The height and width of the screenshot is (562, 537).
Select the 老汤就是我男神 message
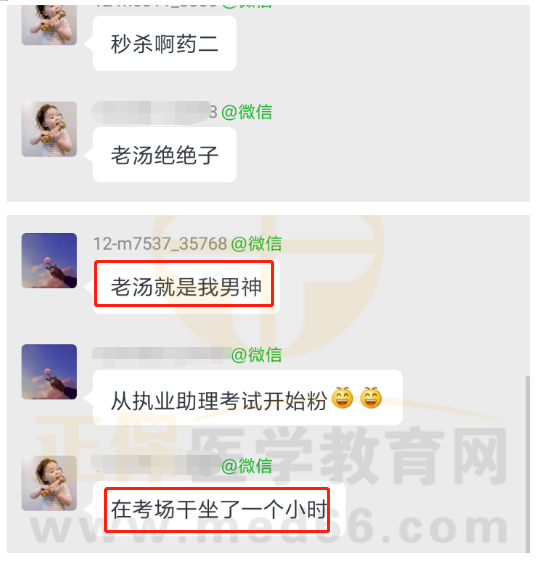tap(186, 286)
